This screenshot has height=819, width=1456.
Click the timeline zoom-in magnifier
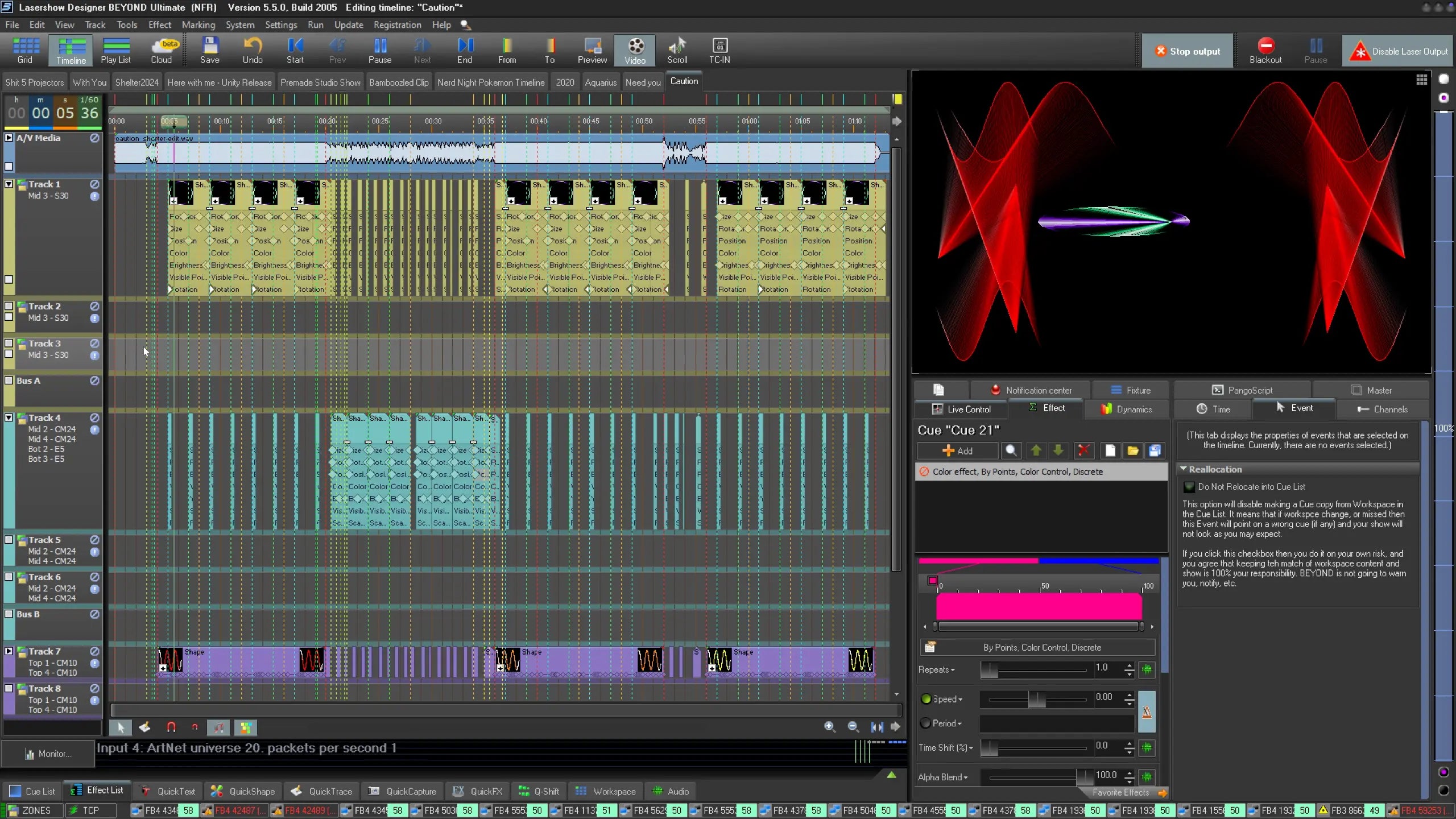[829, 726]
